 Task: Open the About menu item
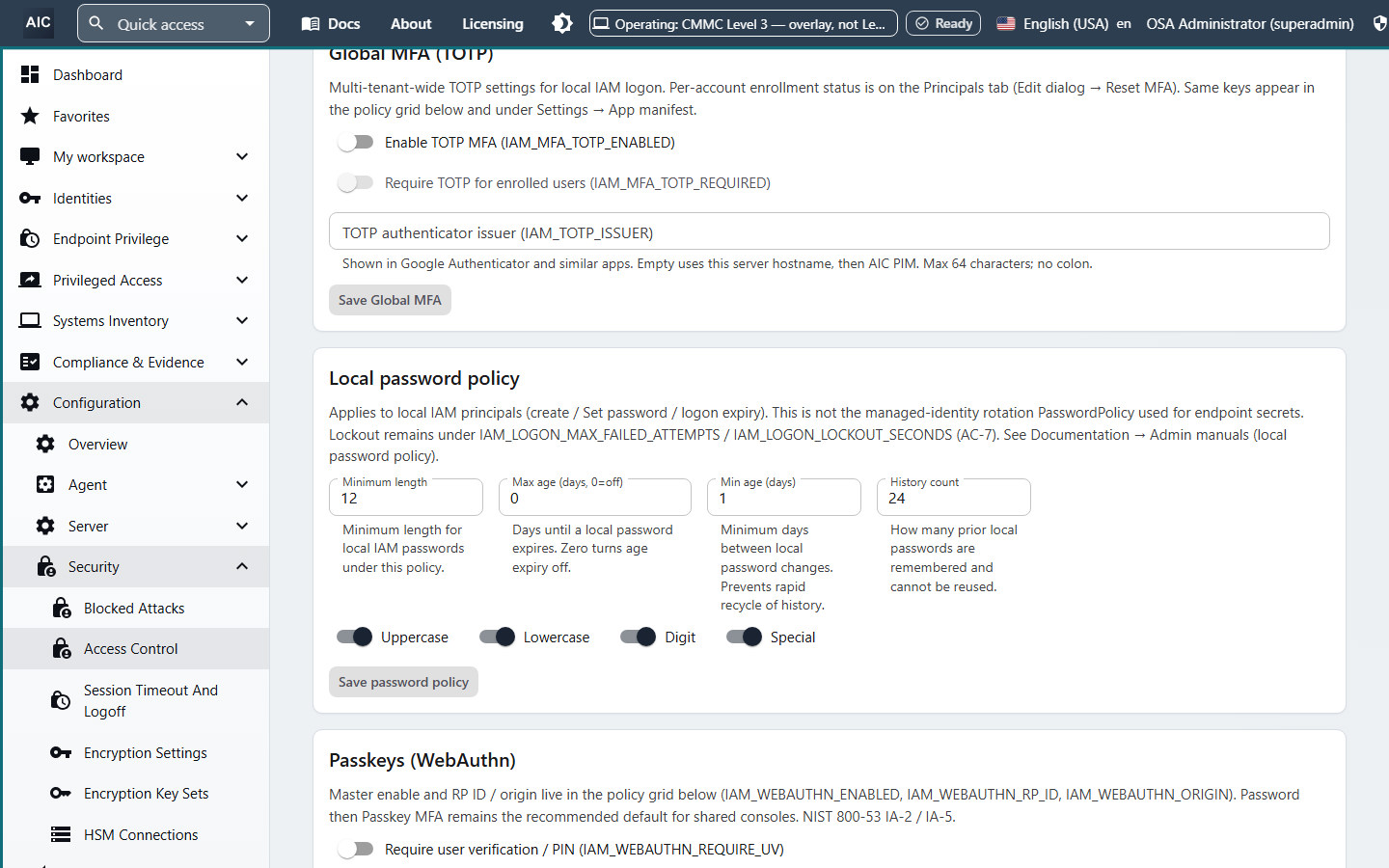coord(411,23)
